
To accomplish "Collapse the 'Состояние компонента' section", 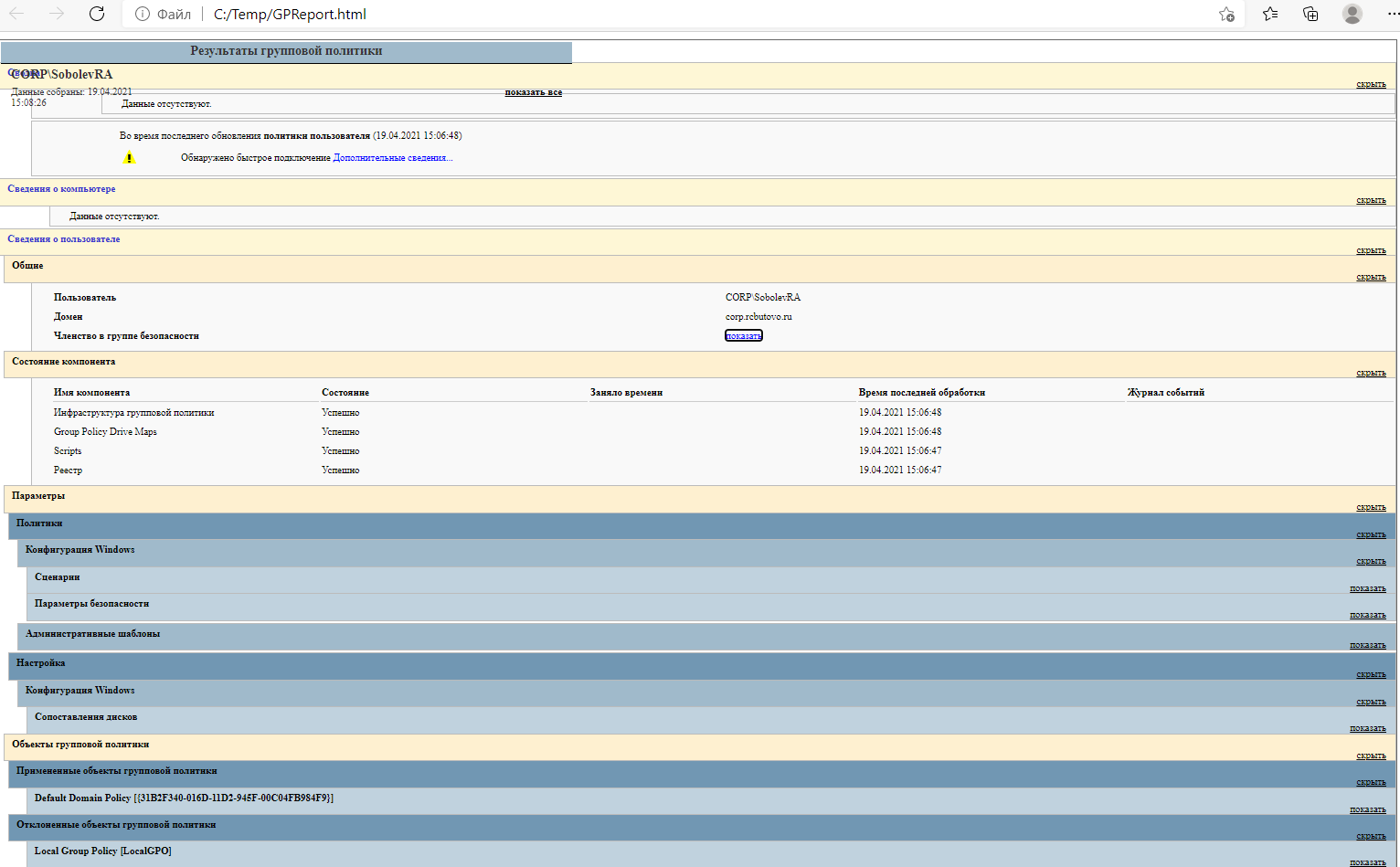I will [x=1371, y=373].
